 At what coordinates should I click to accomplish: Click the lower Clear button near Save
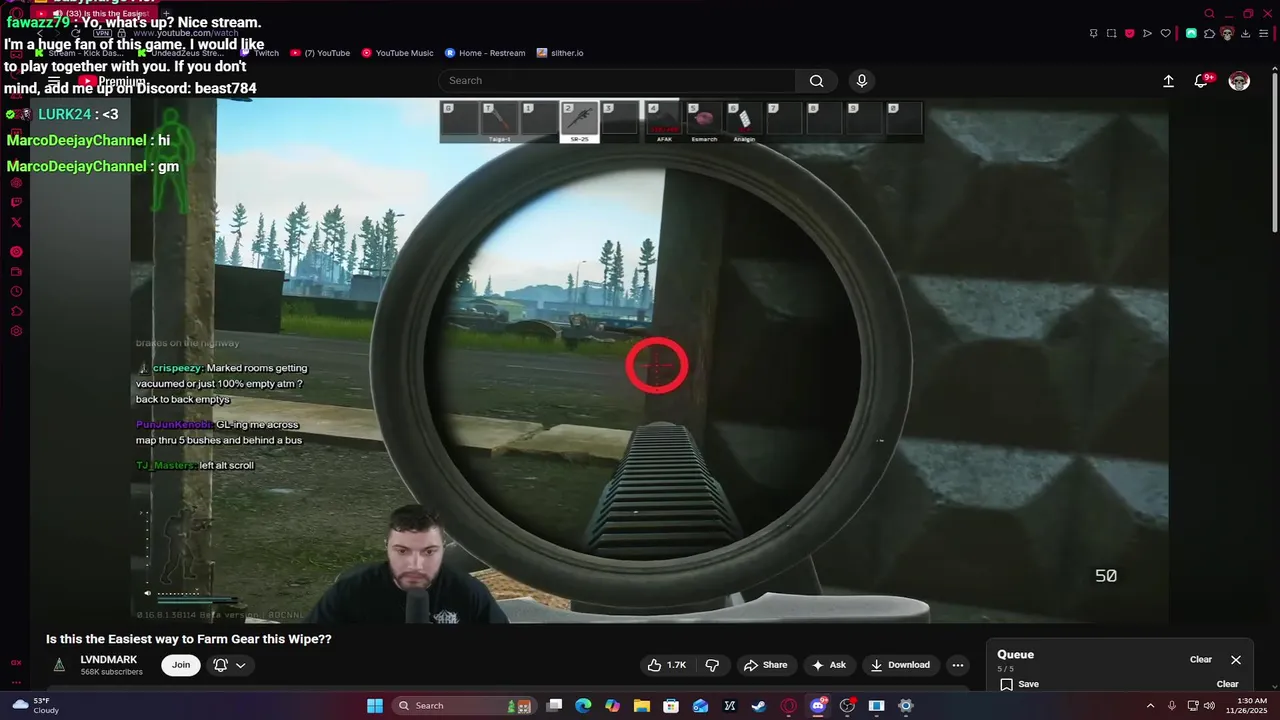[x=1227, y=684]
